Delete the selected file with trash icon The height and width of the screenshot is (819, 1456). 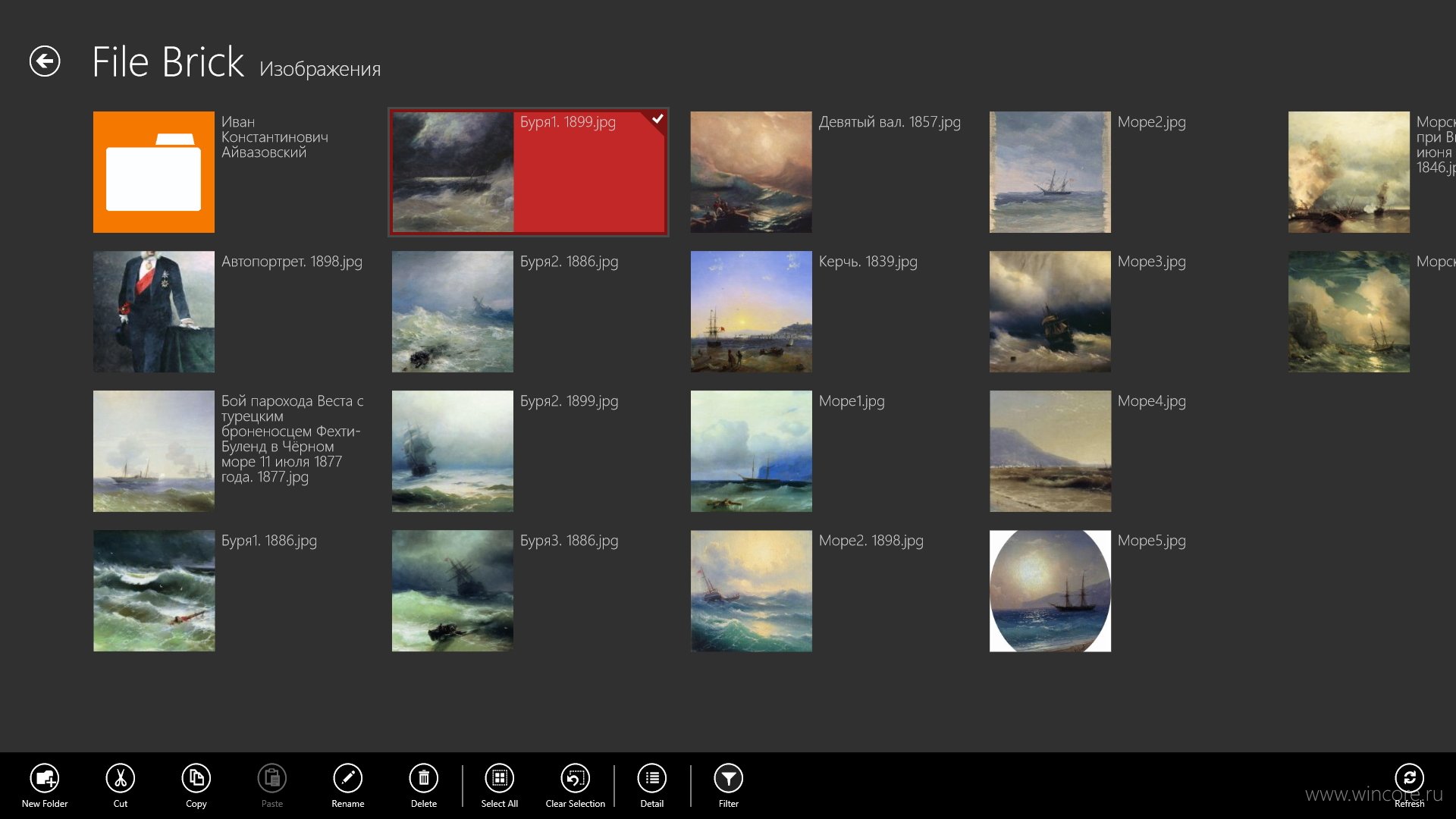point(424,778)
